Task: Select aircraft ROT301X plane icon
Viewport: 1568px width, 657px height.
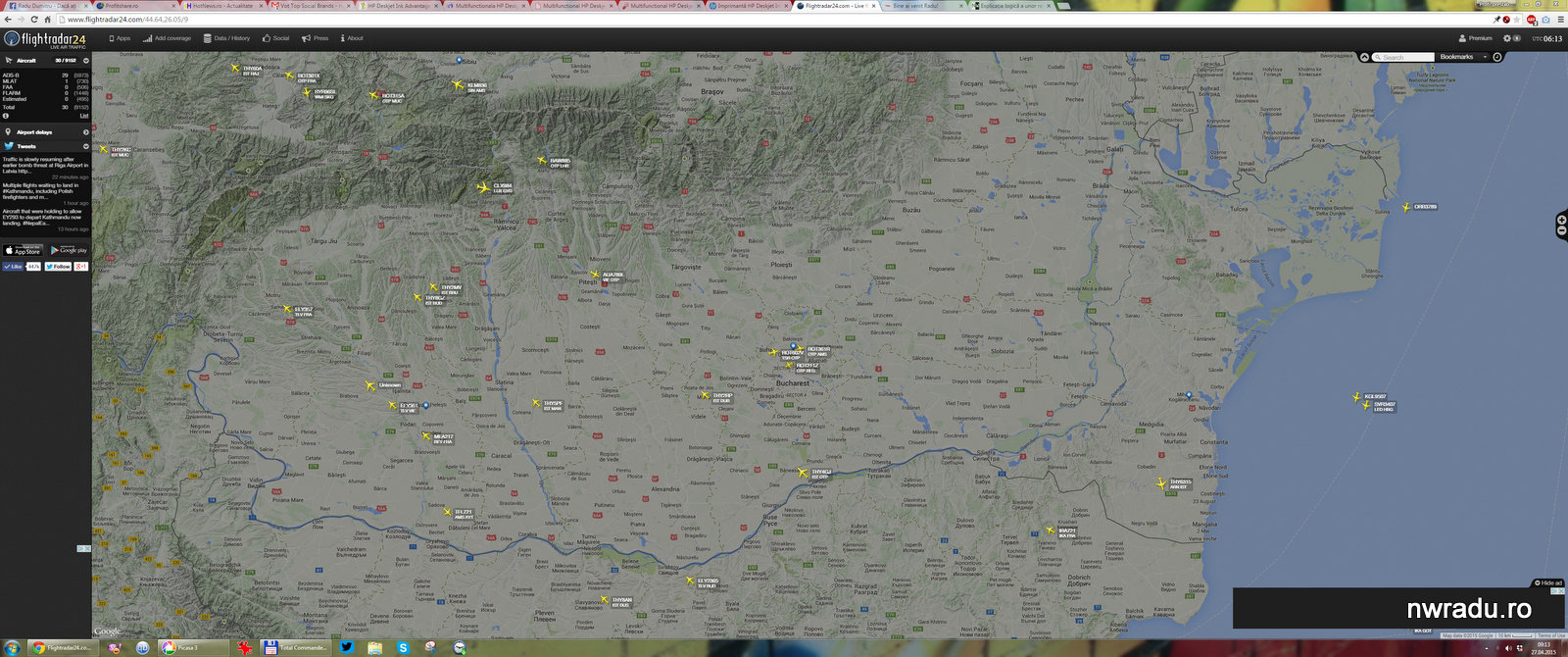Action: (x=289, y=76)
